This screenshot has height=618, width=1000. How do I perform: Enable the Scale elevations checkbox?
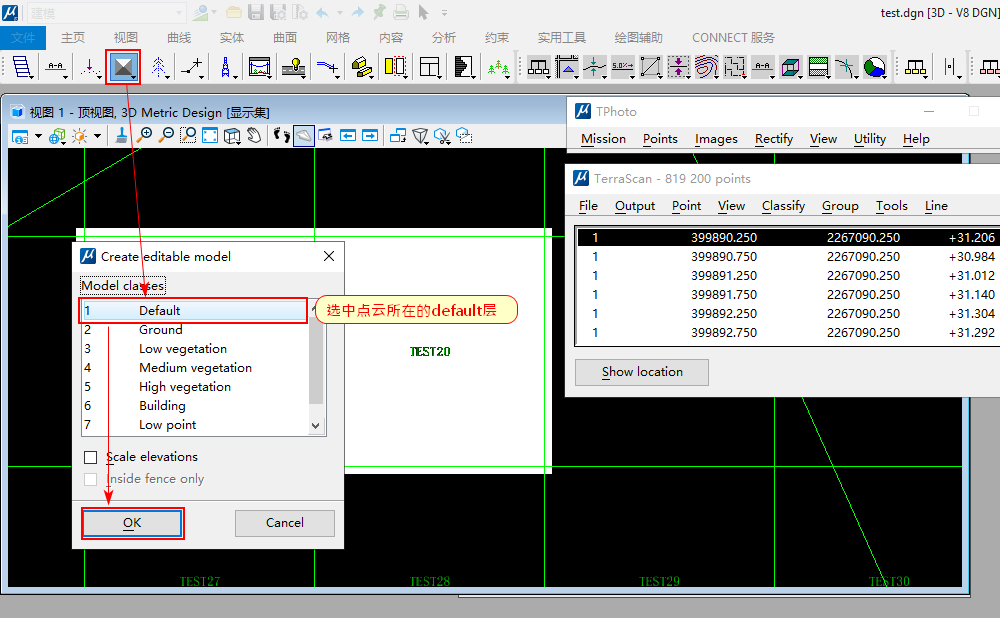click(x=91, y=457)
